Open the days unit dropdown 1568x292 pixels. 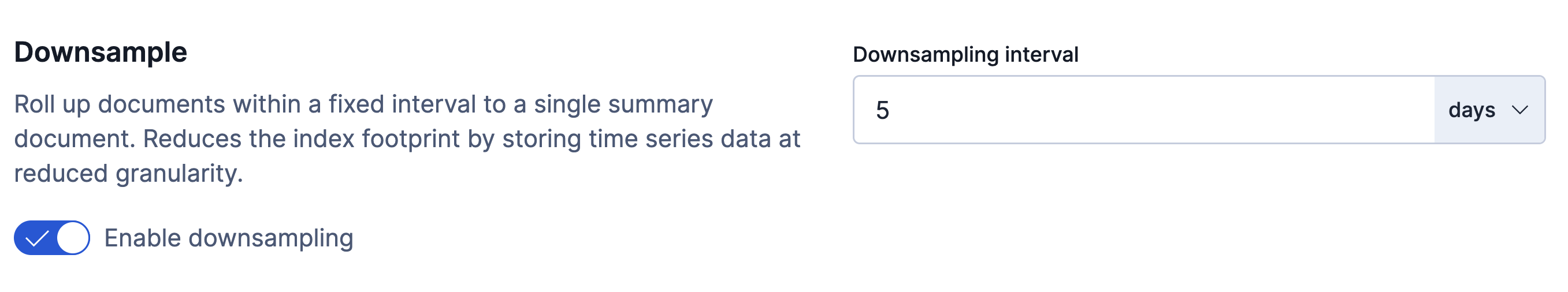point(1488,110)
